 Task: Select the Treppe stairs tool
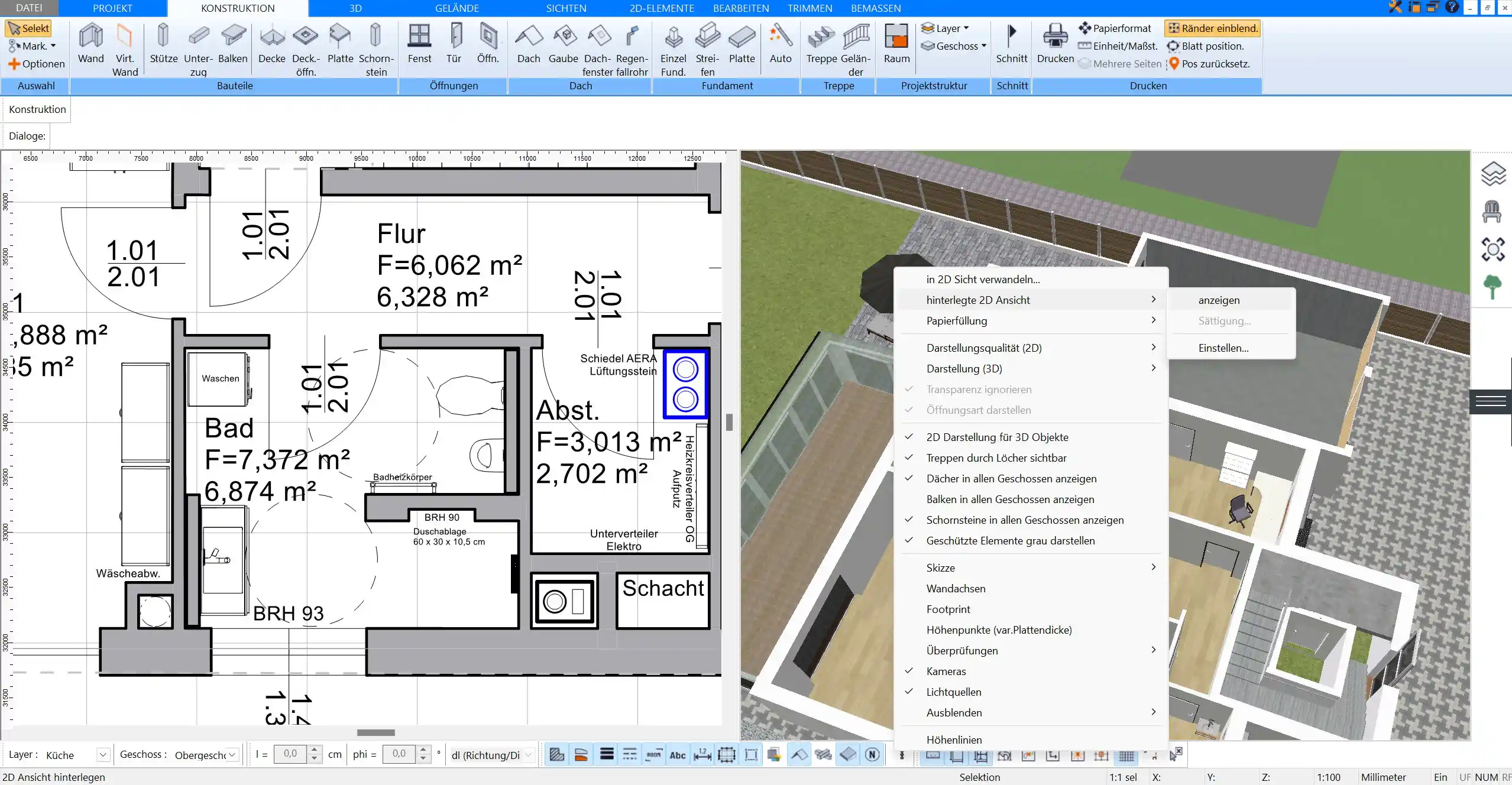tap(821, 44)
